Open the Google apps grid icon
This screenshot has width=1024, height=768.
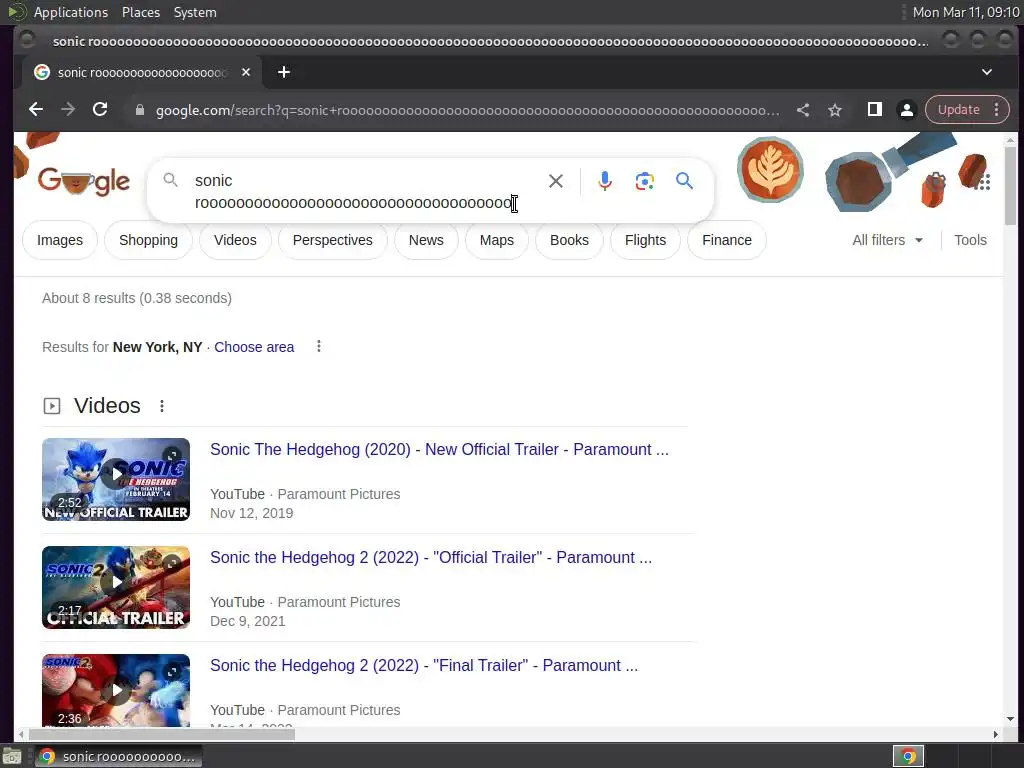(x=984, y=182)
